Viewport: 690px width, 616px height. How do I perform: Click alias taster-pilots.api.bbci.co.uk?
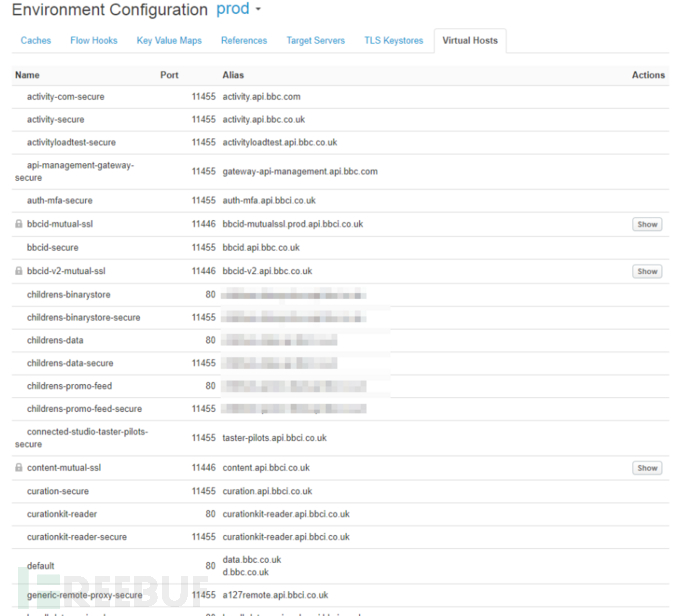(x=275, y=438)
